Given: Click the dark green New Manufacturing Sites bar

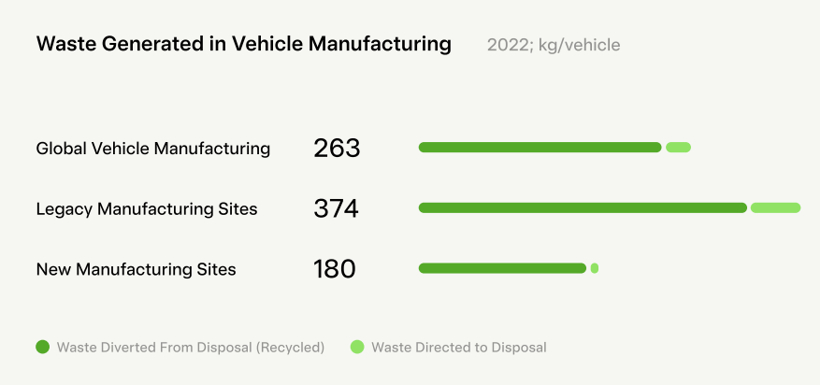Looking at the screenshot, I should point(503,268).
